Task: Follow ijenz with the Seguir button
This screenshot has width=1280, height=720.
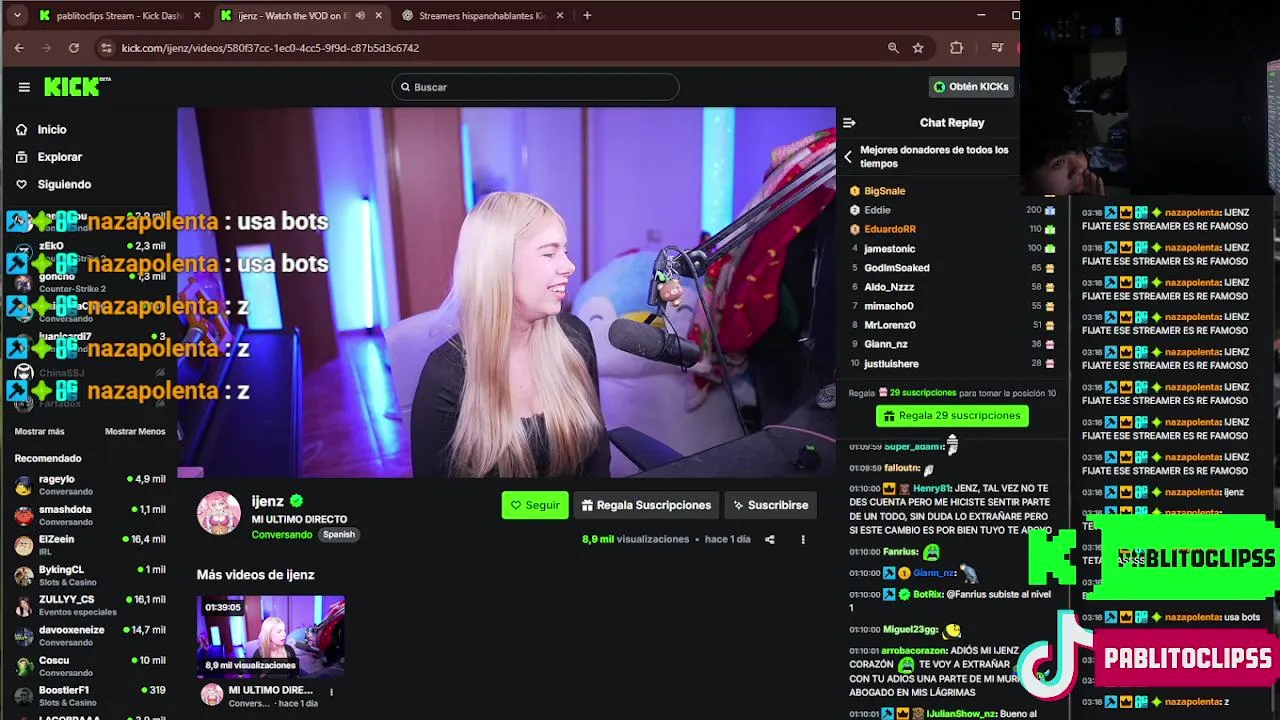Action: pos(535,505)
